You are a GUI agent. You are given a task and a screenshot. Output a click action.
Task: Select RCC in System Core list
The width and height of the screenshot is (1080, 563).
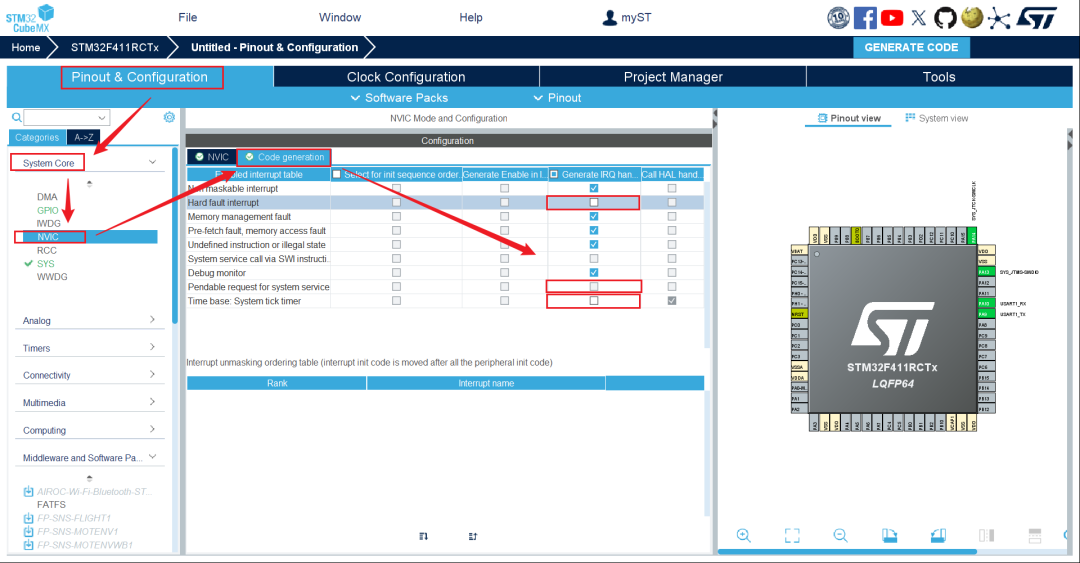pyautogui.click(x=47, y=250)
